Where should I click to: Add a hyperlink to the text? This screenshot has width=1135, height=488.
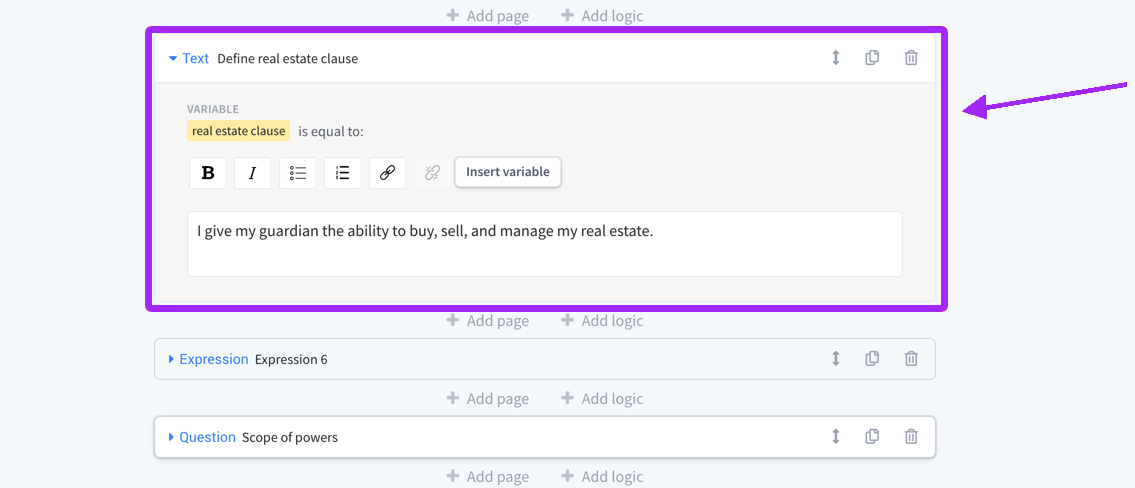click(387, 173)
